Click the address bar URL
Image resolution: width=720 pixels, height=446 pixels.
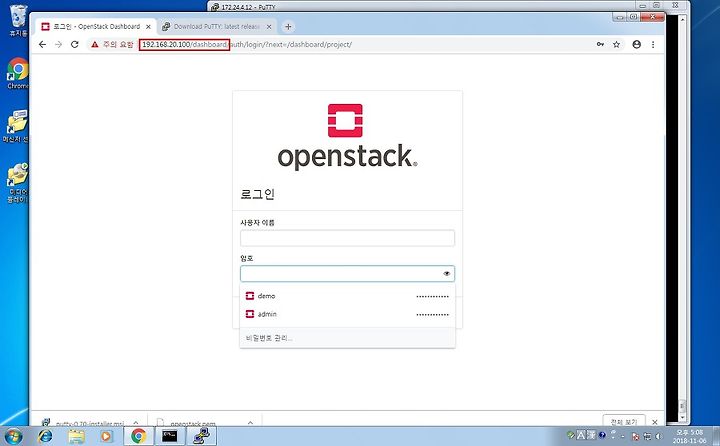coord(247,45)
